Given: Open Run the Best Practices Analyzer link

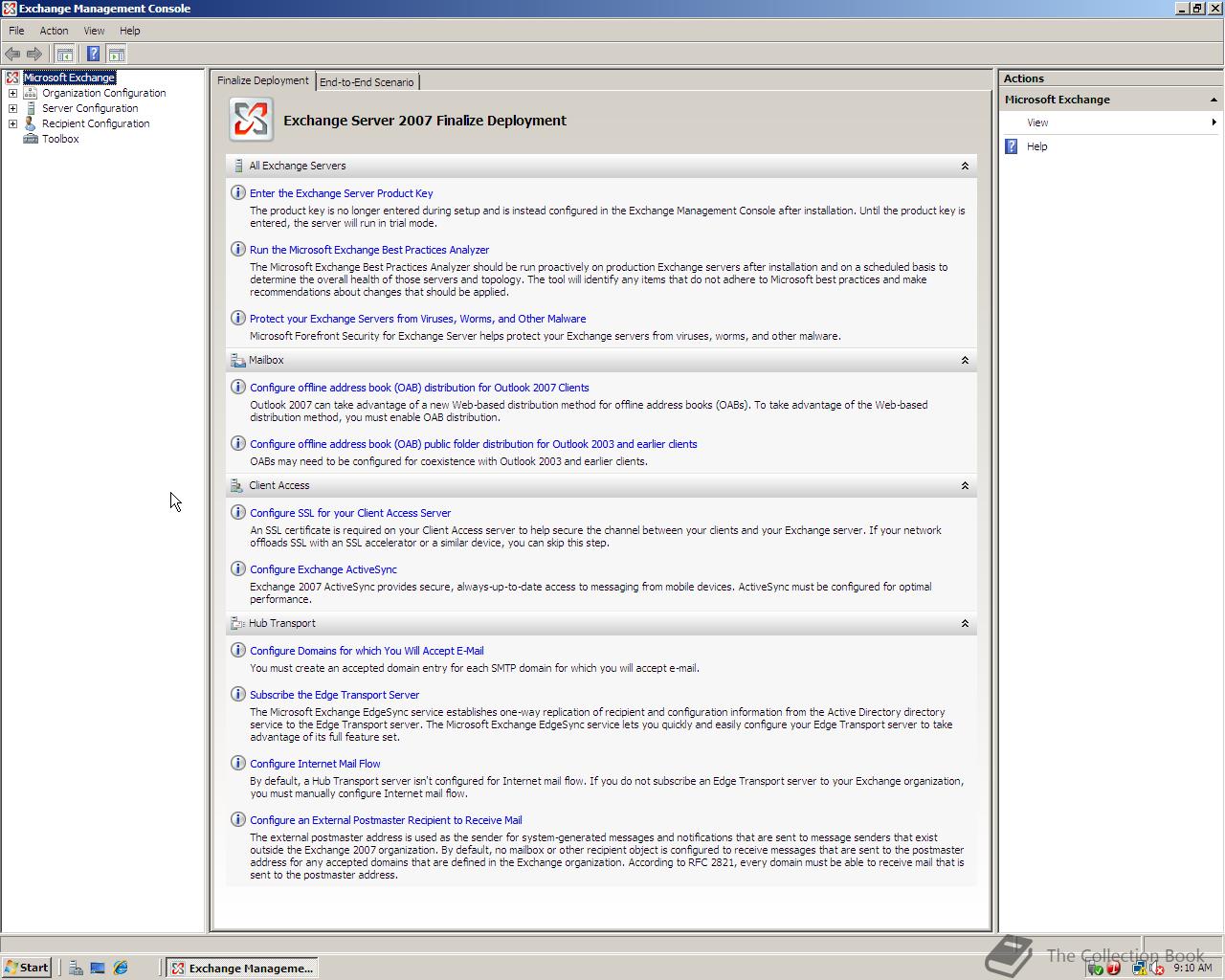Looking at the screenshot, I should [x=369, y=250].
